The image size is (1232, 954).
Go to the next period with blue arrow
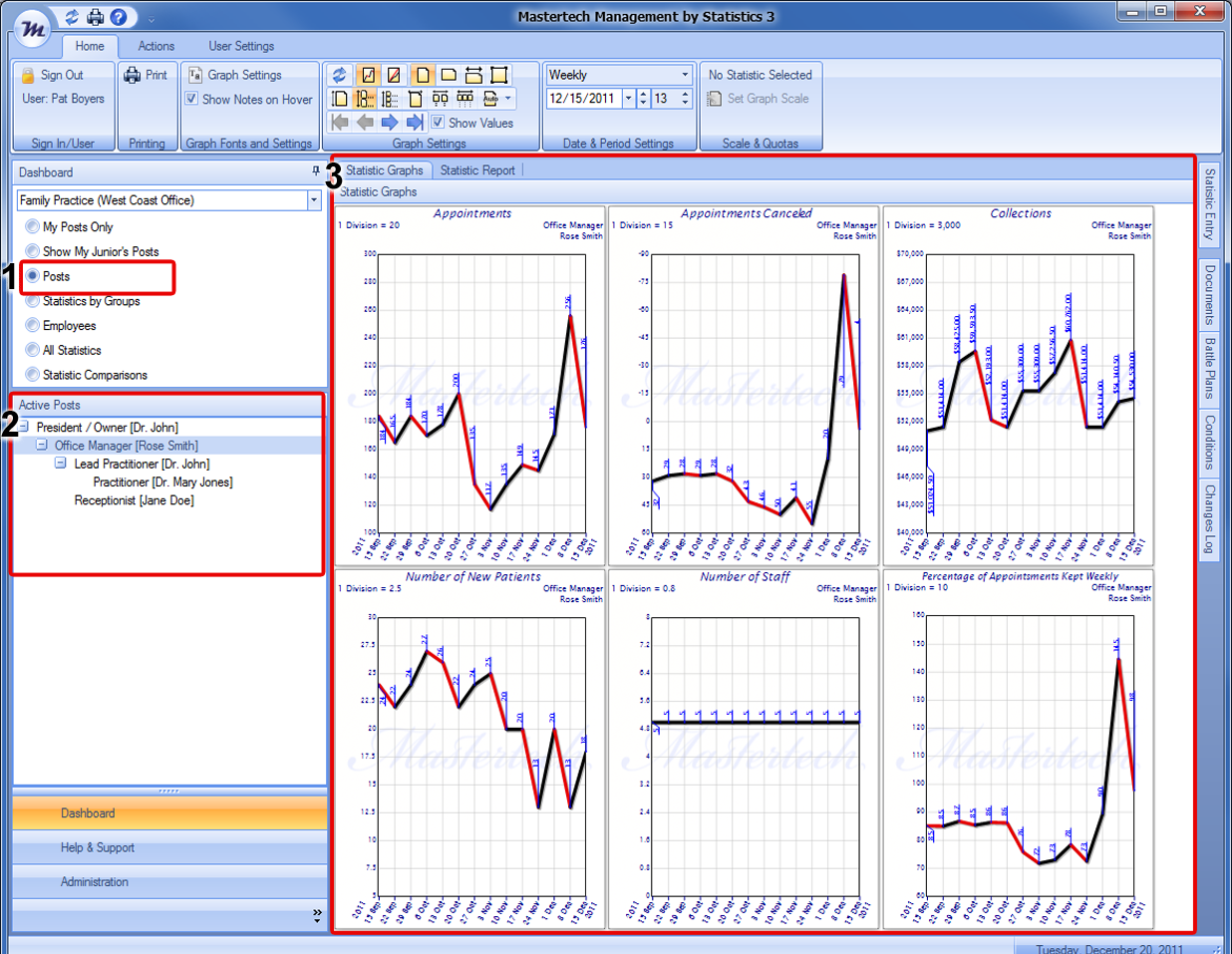tap(390, 123)
